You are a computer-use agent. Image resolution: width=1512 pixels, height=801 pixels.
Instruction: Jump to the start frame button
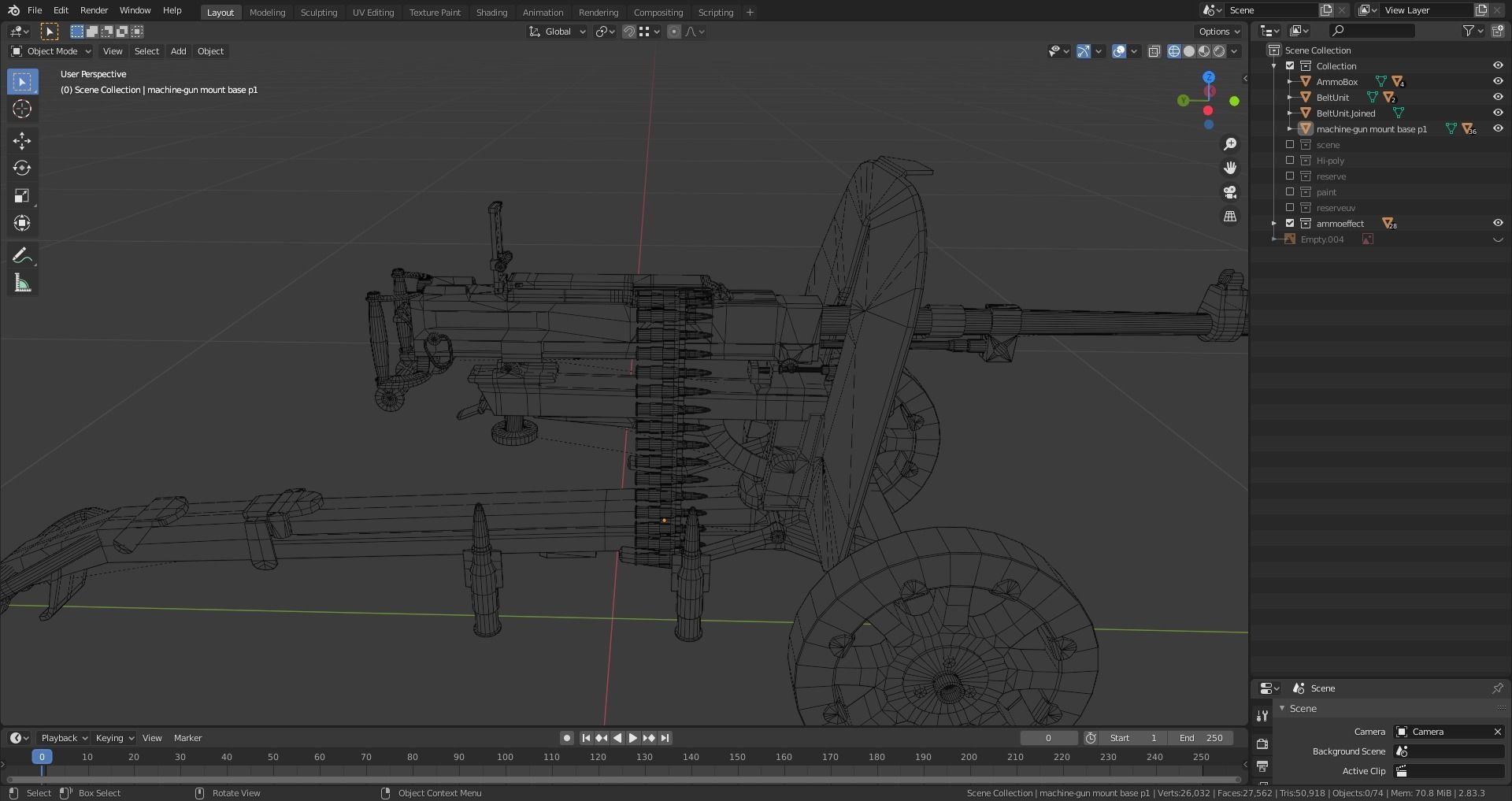coord(586,738)
